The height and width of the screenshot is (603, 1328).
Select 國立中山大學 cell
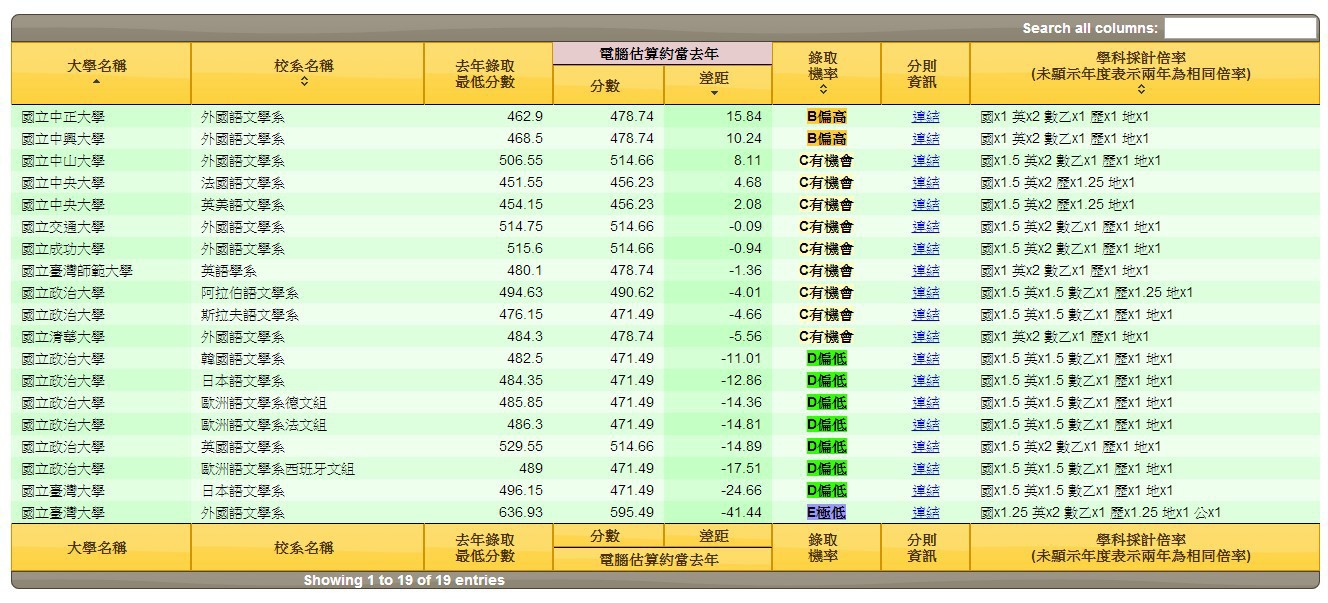coord(101,160)
